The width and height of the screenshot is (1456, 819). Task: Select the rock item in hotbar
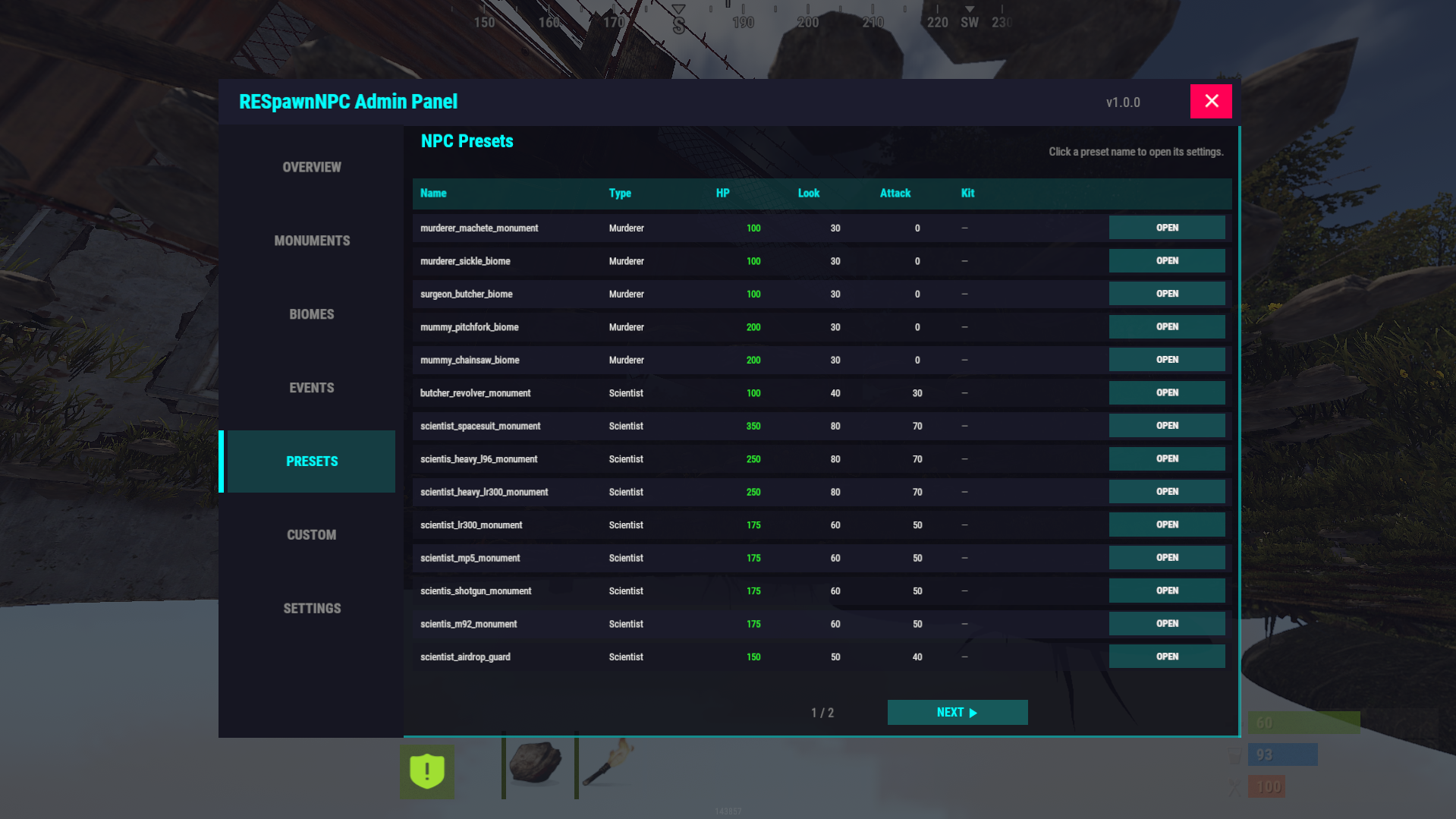pyautogui.click(x=536, y=764)
